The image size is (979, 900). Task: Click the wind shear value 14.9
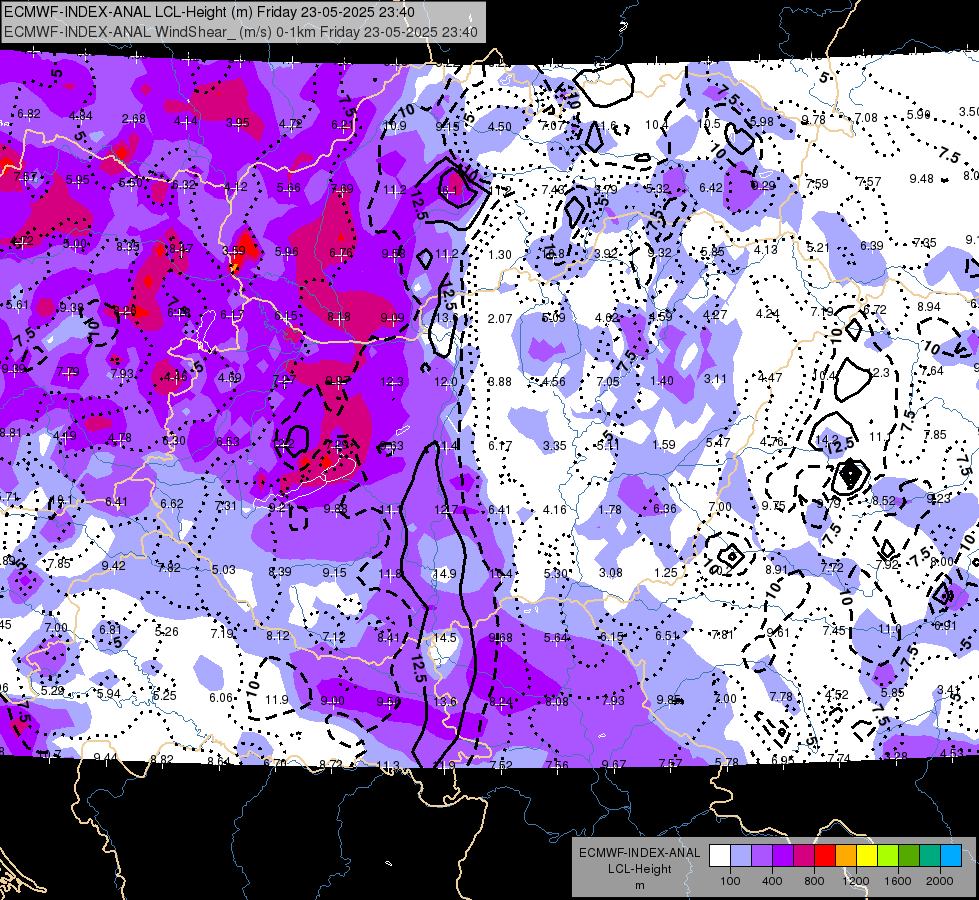click(445, 573)
